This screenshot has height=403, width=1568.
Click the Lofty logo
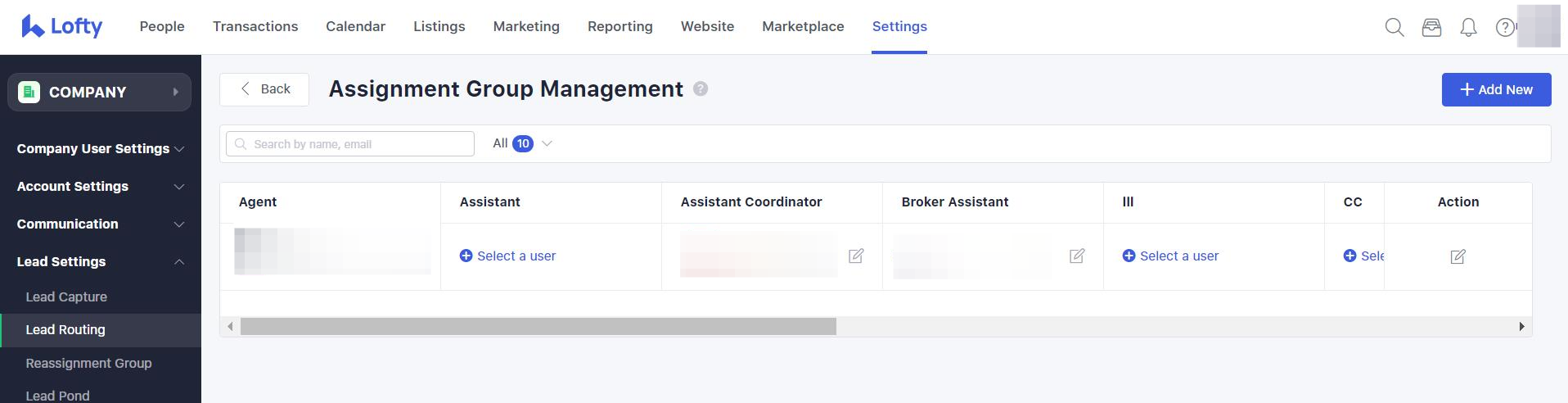pyautogui.click(x=62, y=26)
